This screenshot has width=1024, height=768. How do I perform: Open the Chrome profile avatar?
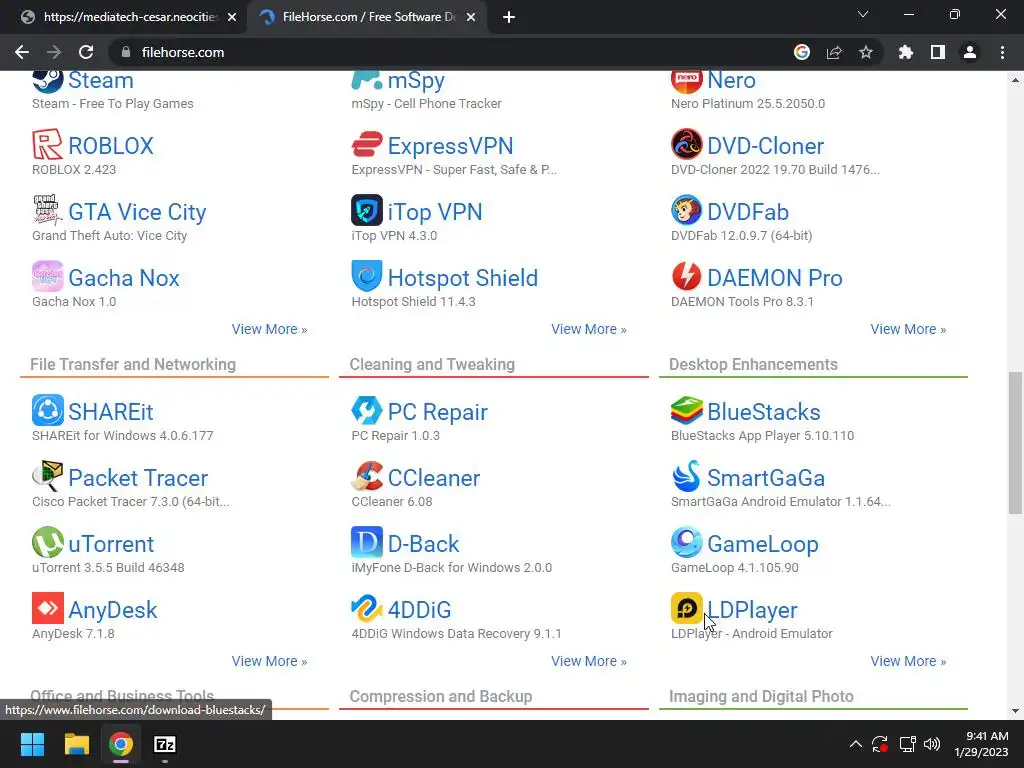pos(970,52)
